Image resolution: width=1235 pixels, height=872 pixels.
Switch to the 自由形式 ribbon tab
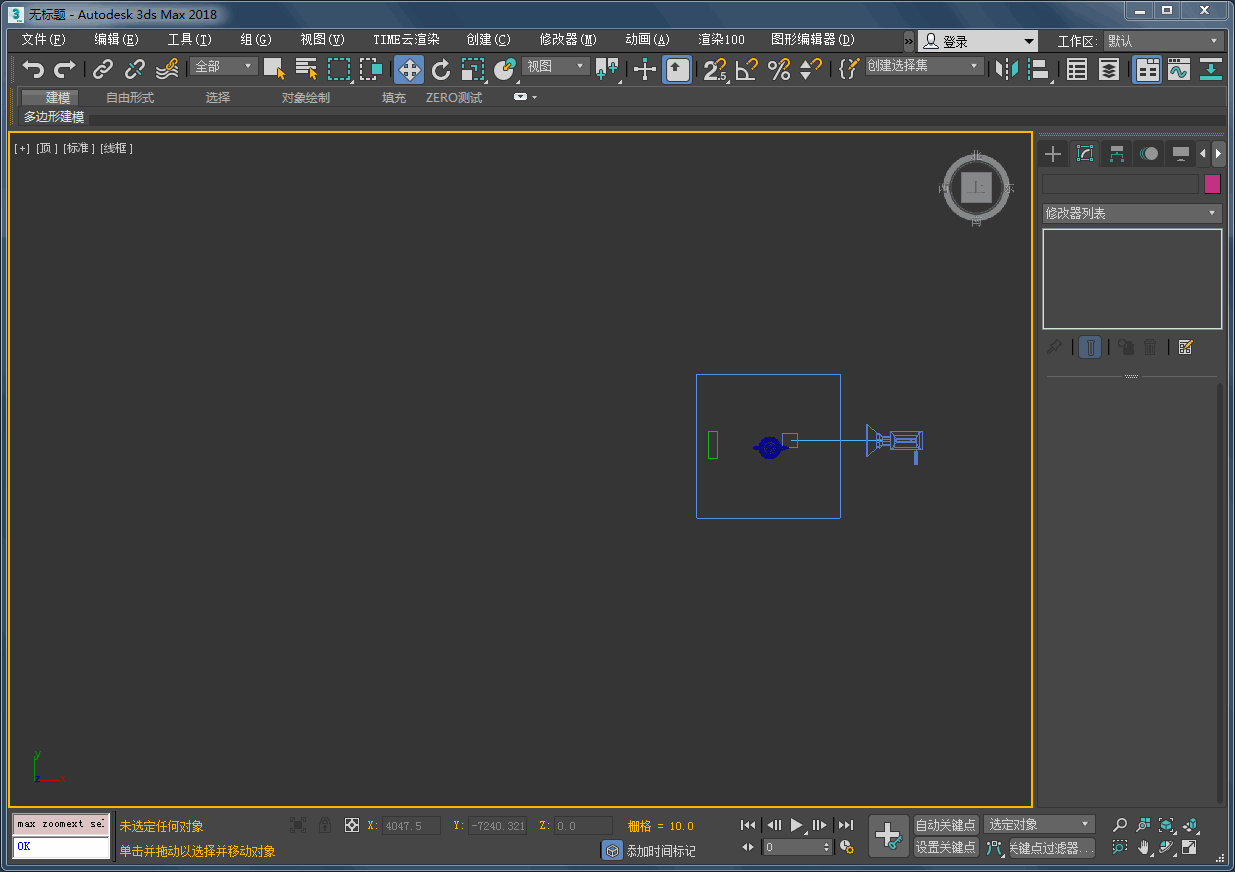(130, 98)
